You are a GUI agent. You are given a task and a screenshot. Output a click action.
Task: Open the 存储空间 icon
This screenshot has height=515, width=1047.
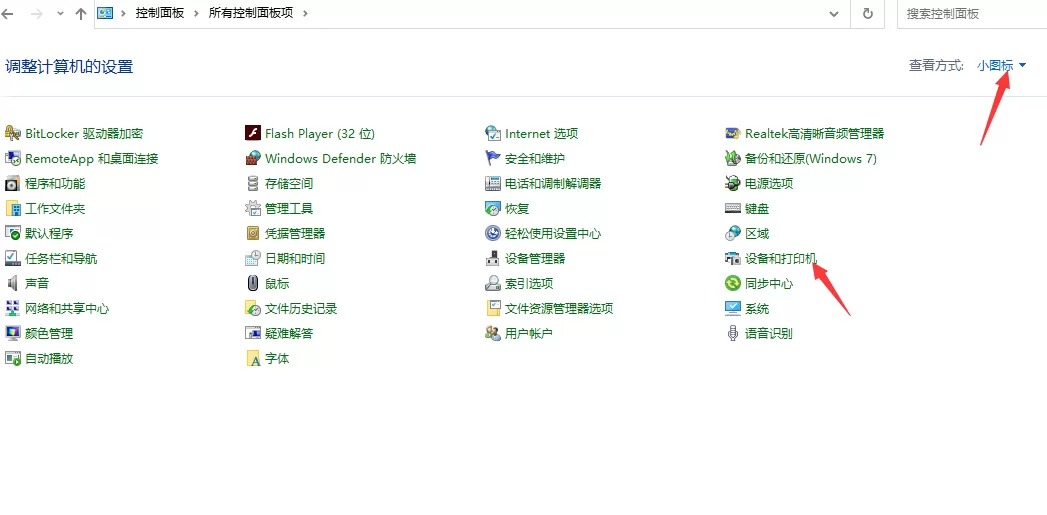[252, 183]
